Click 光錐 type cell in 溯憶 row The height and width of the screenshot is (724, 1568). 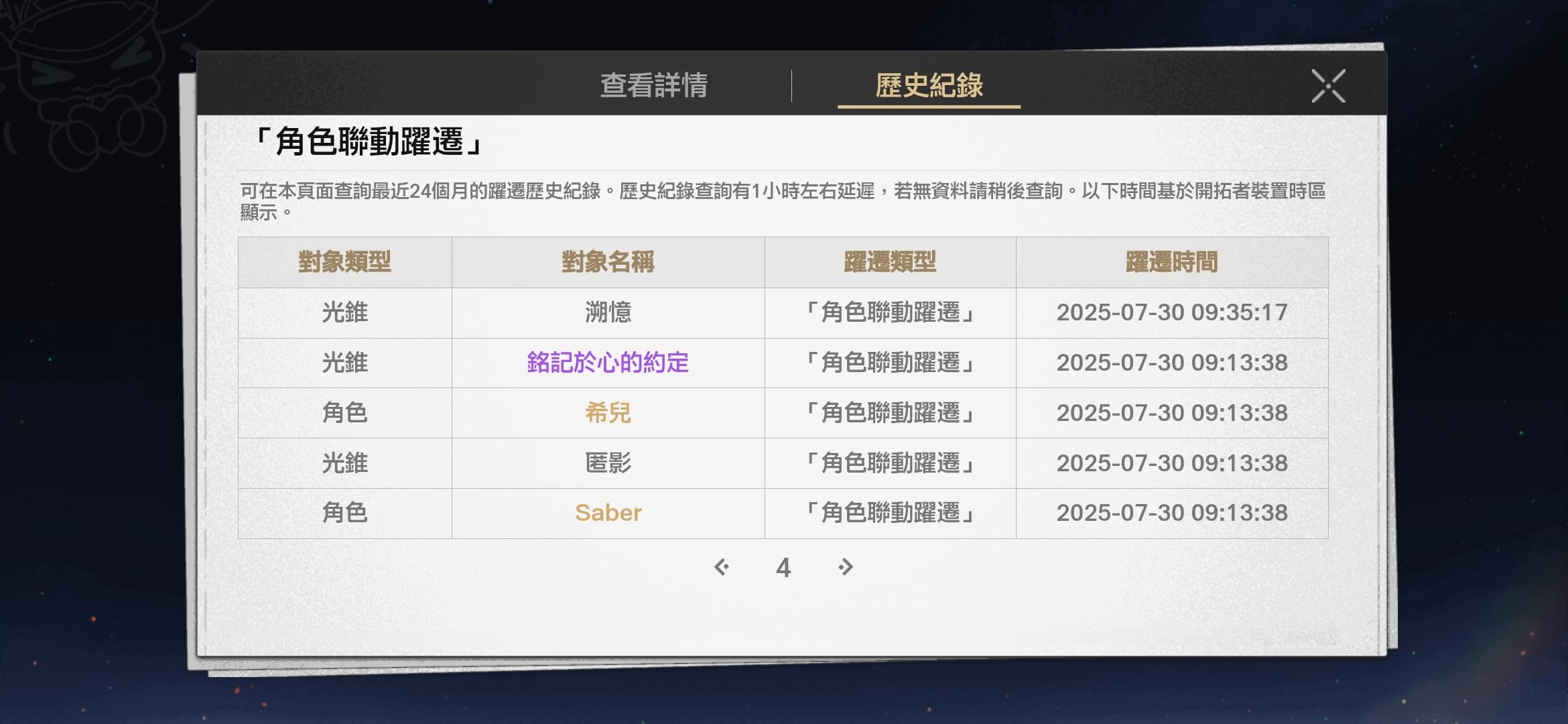(x=344, y=312)
